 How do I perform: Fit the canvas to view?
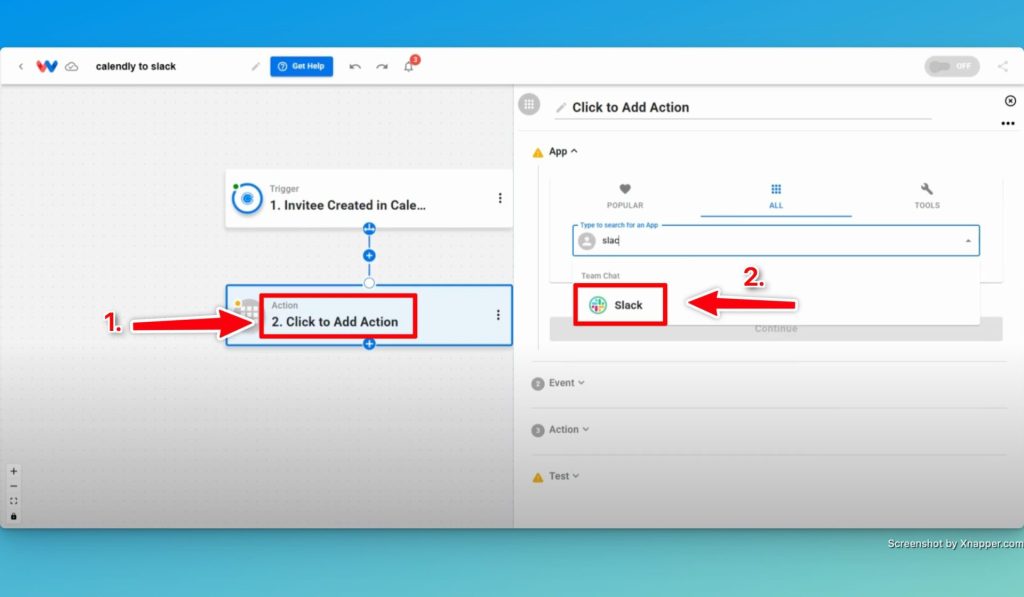(x=14, y=501)
